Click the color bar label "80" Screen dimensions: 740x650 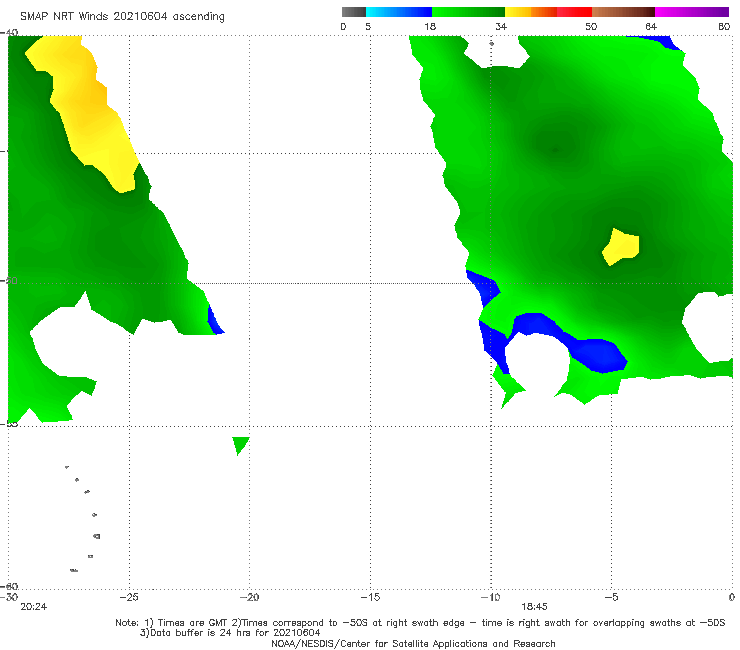[x=724, y=27]
